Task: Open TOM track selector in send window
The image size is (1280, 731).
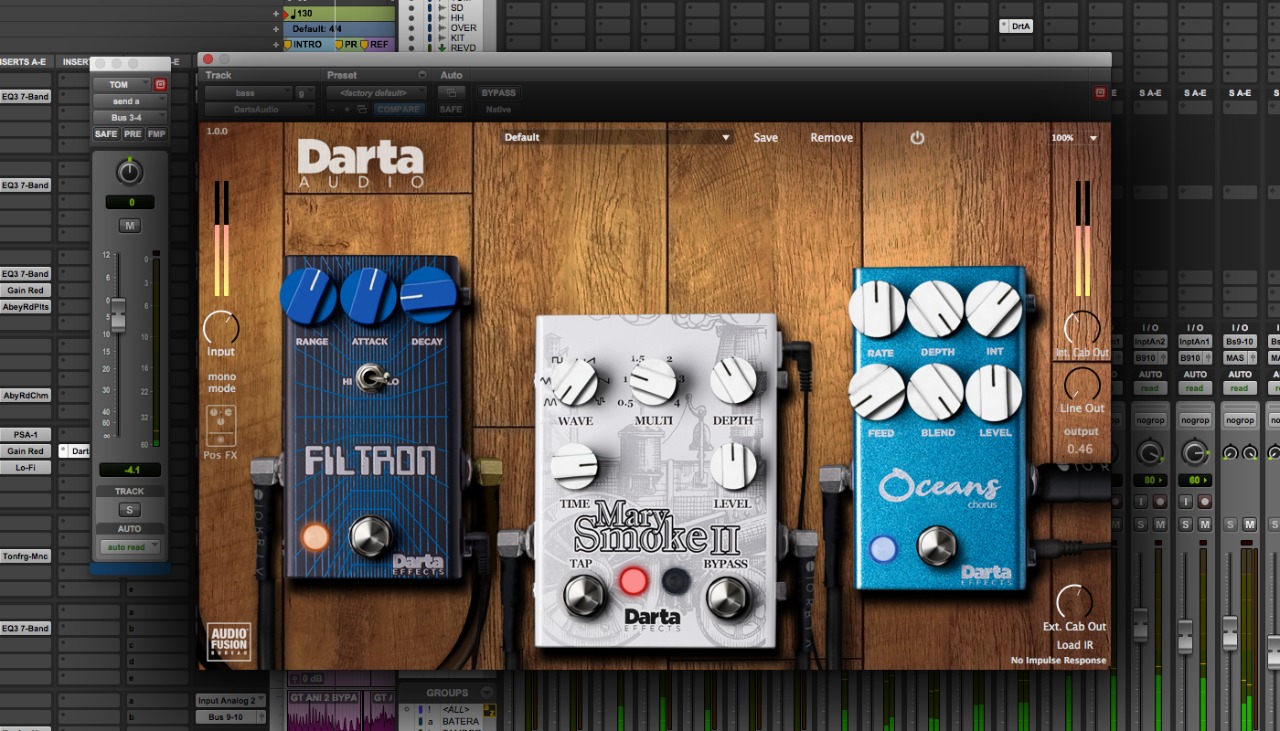Action: pyautogui.click(x=122, y=85)
